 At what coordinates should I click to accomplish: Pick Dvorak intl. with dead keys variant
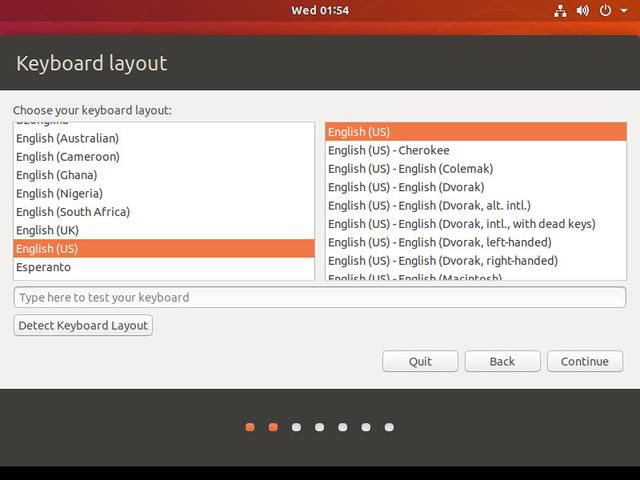[x=476, y=224]
